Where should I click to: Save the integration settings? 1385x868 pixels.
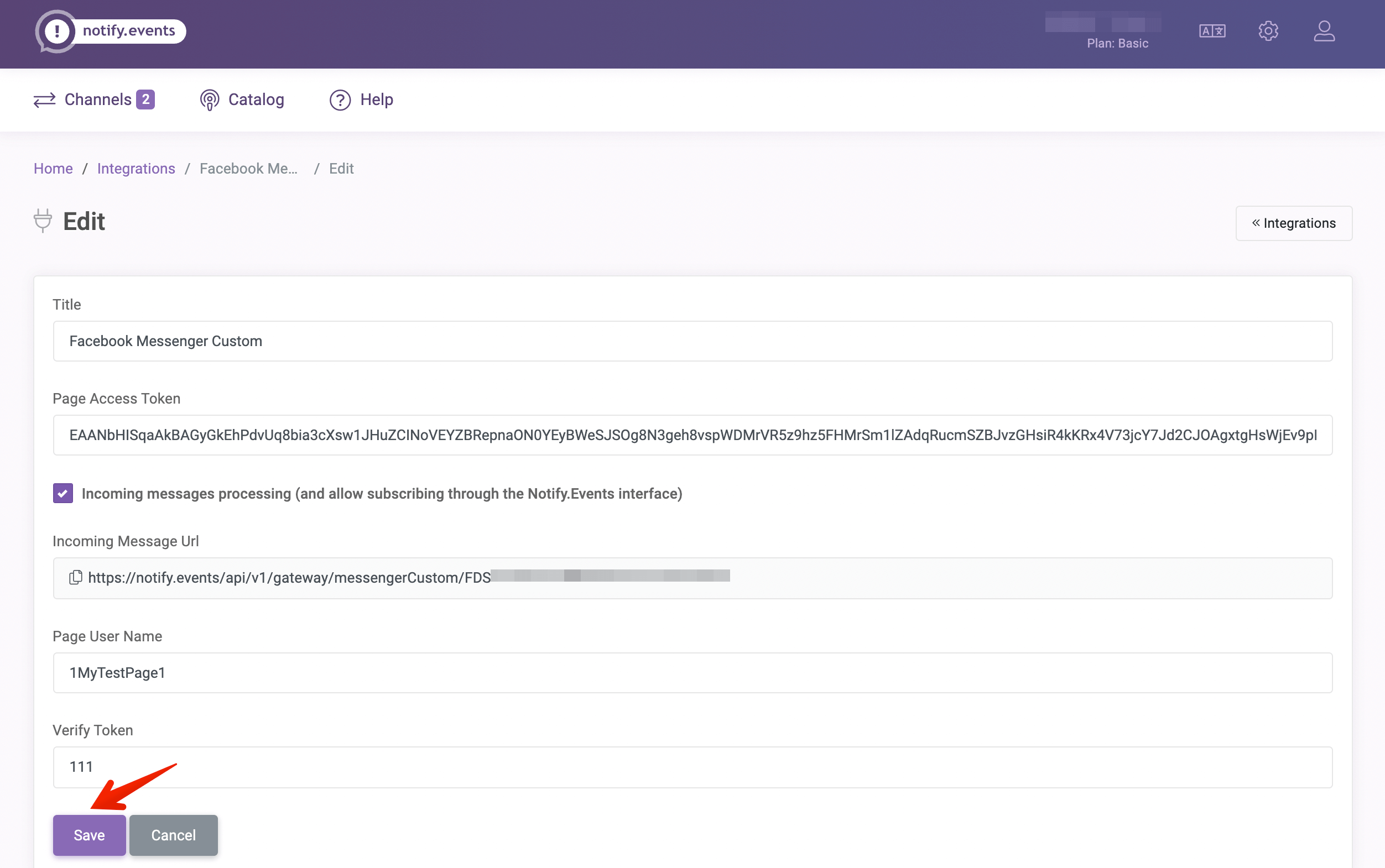89,835
